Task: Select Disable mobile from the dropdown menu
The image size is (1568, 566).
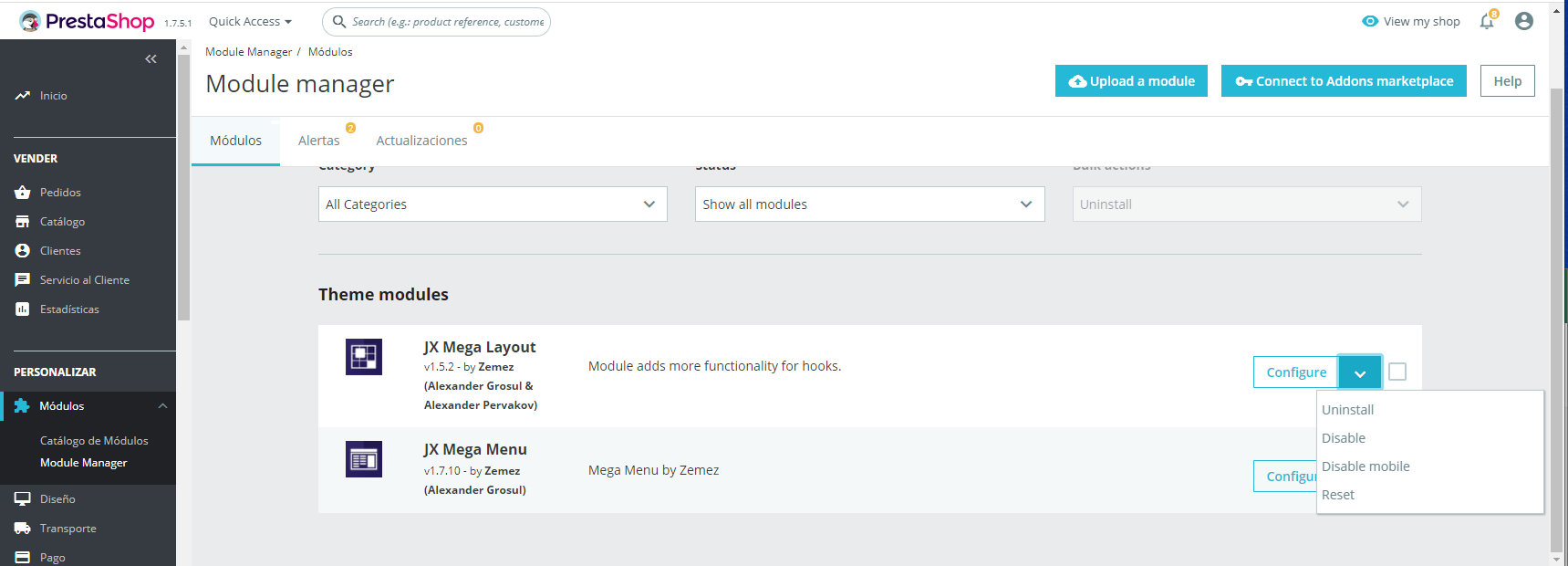Action: click(x=1366, y=466)
